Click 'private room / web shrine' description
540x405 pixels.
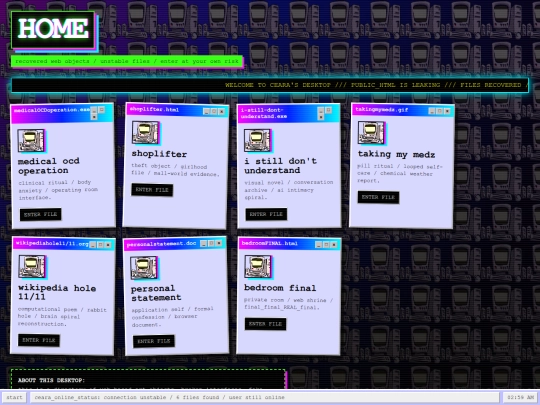click(288, 303)
